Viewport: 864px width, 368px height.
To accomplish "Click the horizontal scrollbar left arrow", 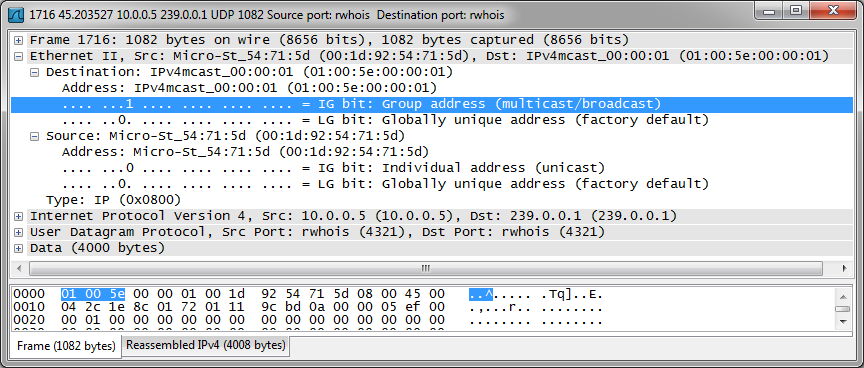I will click(19, 268).
